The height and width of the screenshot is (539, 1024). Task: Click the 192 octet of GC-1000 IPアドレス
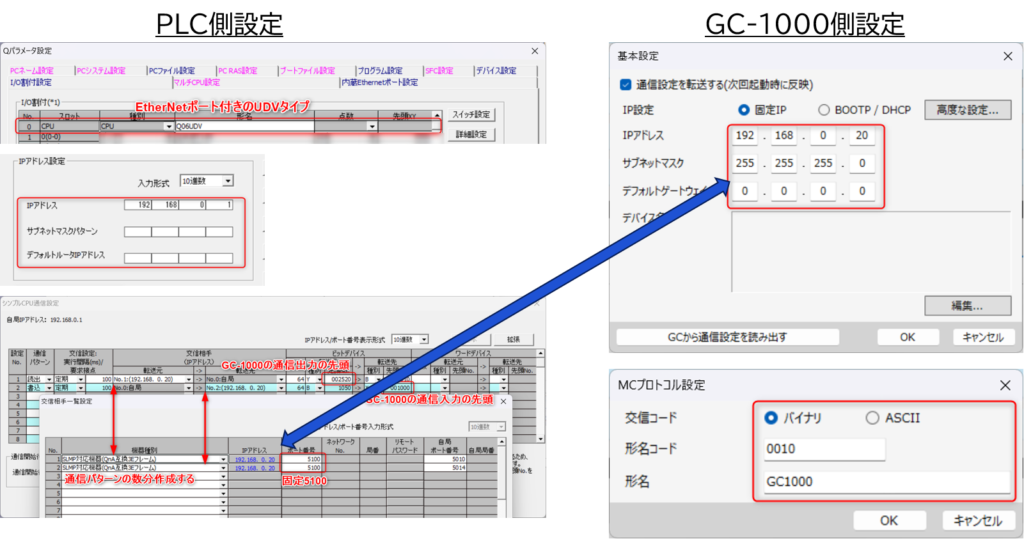[744, 135]
